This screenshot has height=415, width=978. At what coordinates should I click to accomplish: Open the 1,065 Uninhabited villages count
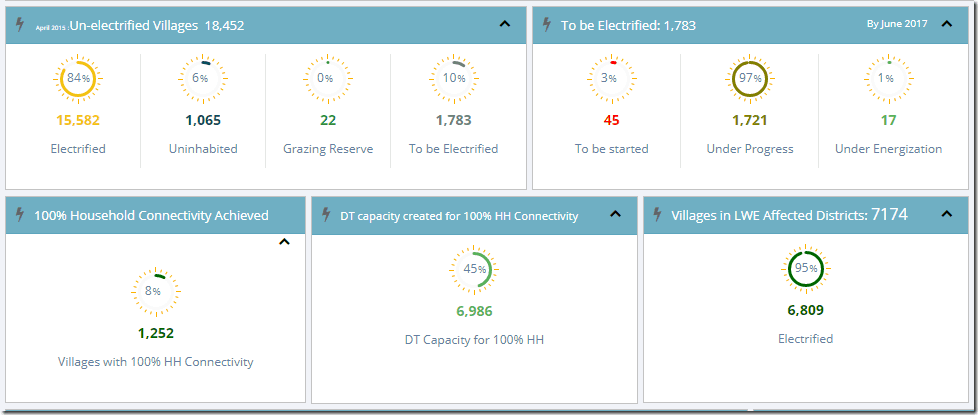(203, 120)
